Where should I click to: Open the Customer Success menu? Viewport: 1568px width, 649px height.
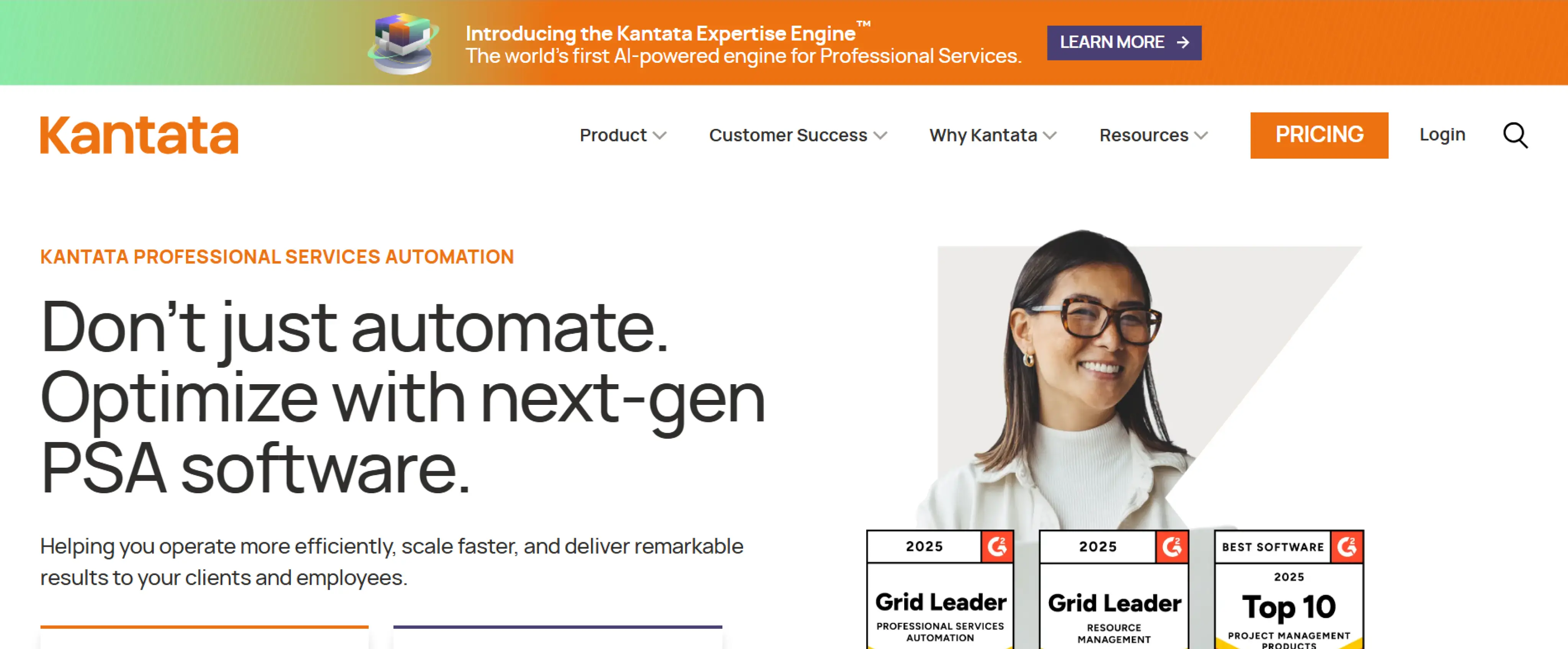click(x=788, y=135)
